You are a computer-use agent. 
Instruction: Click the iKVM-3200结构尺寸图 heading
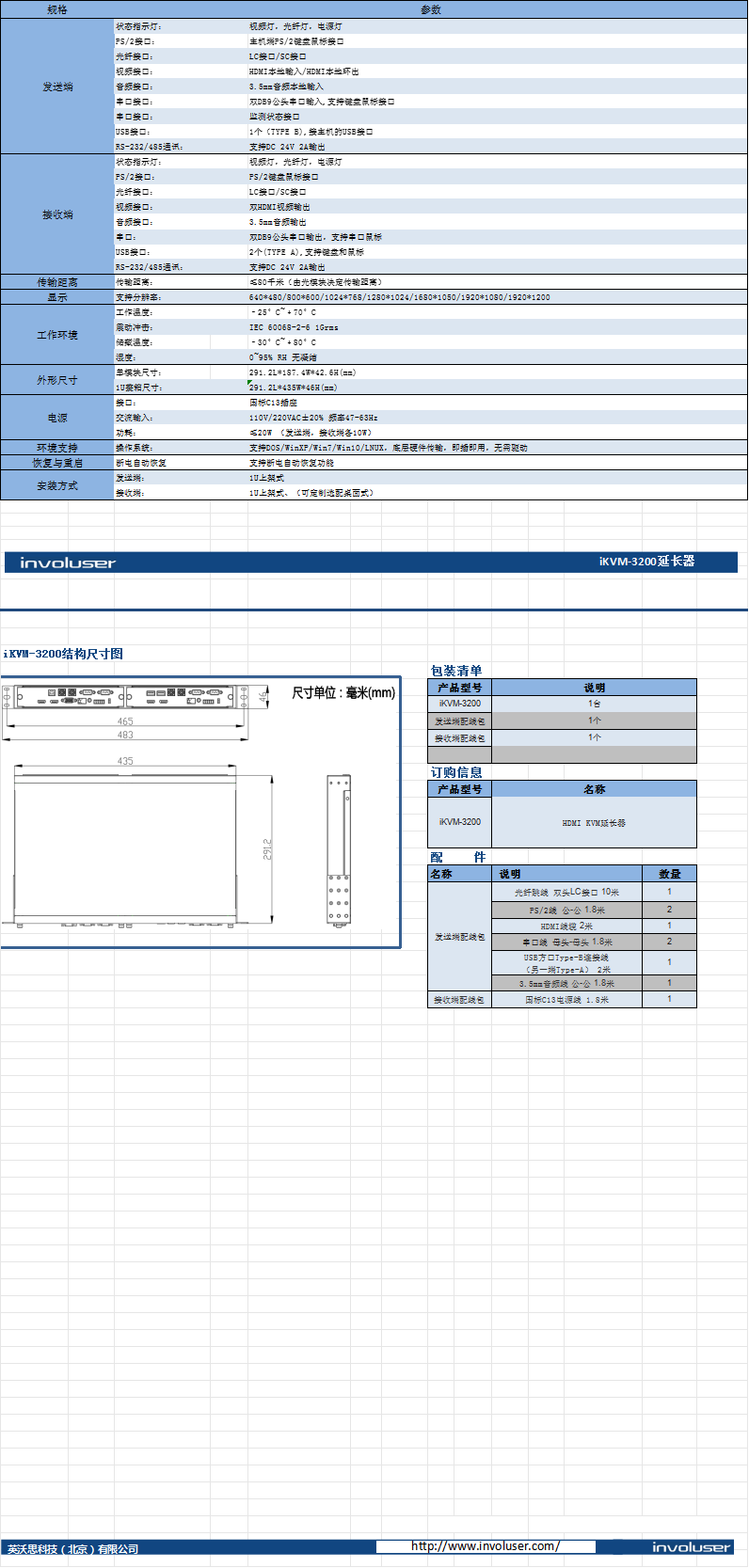pyautogui.click(x=63, y=654)
